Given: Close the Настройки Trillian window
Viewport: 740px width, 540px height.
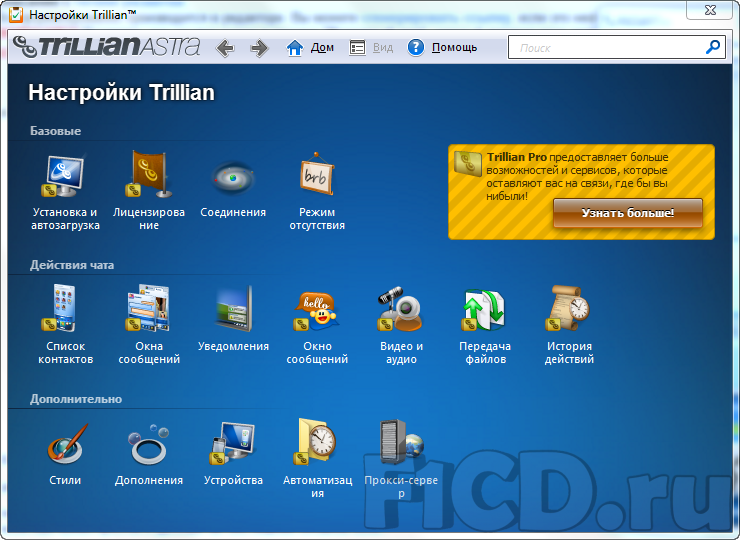Looking at the screenshot, I should coord(710,9).
